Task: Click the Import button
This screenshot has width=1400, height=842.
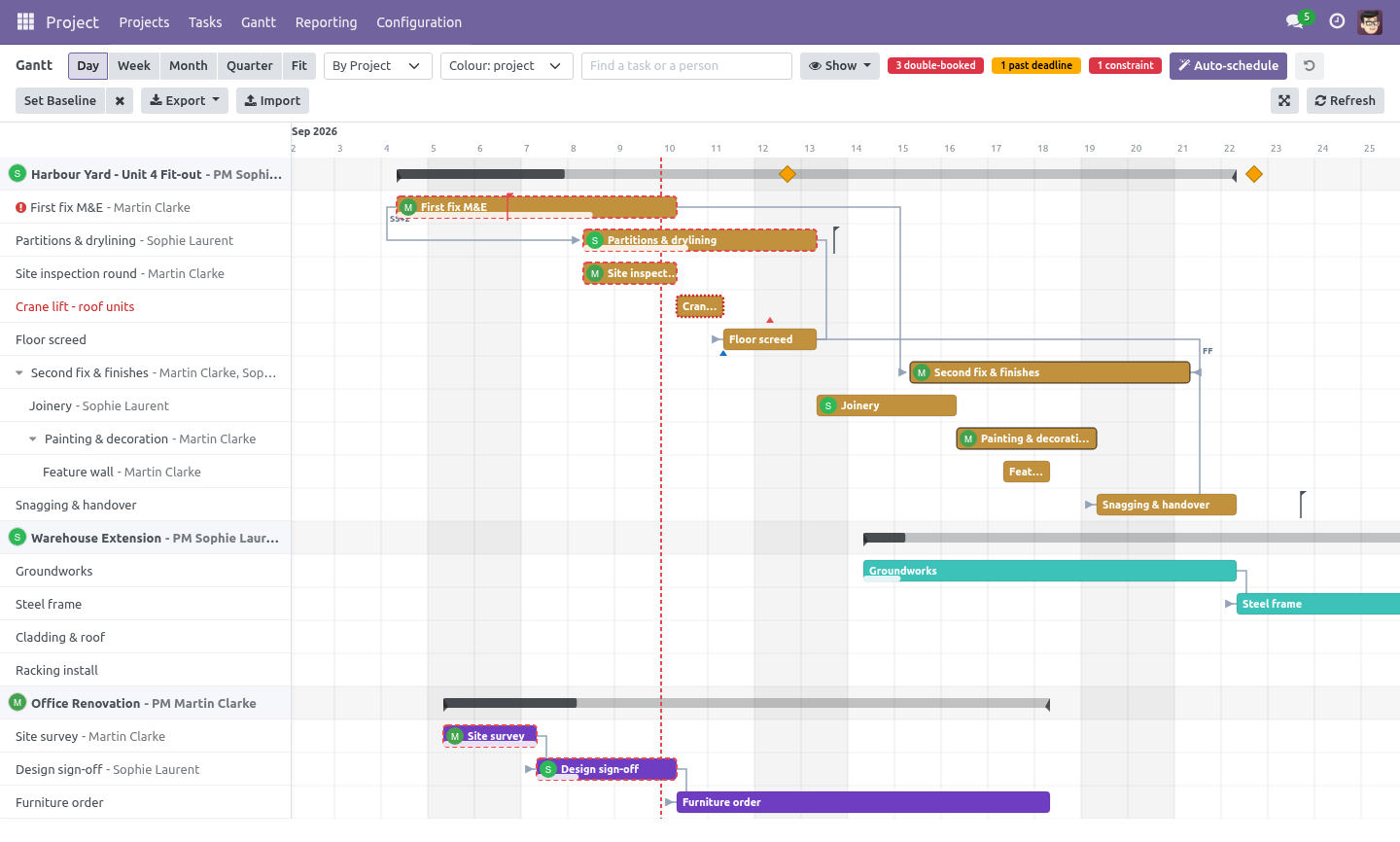Action: pyautogui.click(x=272, y=100)
